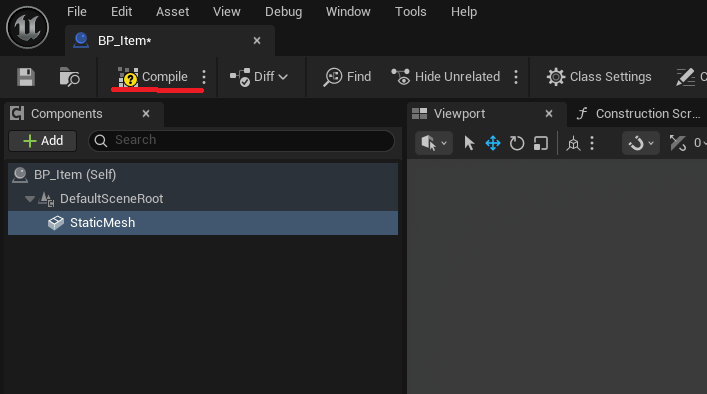Viewport: 707px width, 394px height.
Task: Close the Components panel
Action: 146,114
